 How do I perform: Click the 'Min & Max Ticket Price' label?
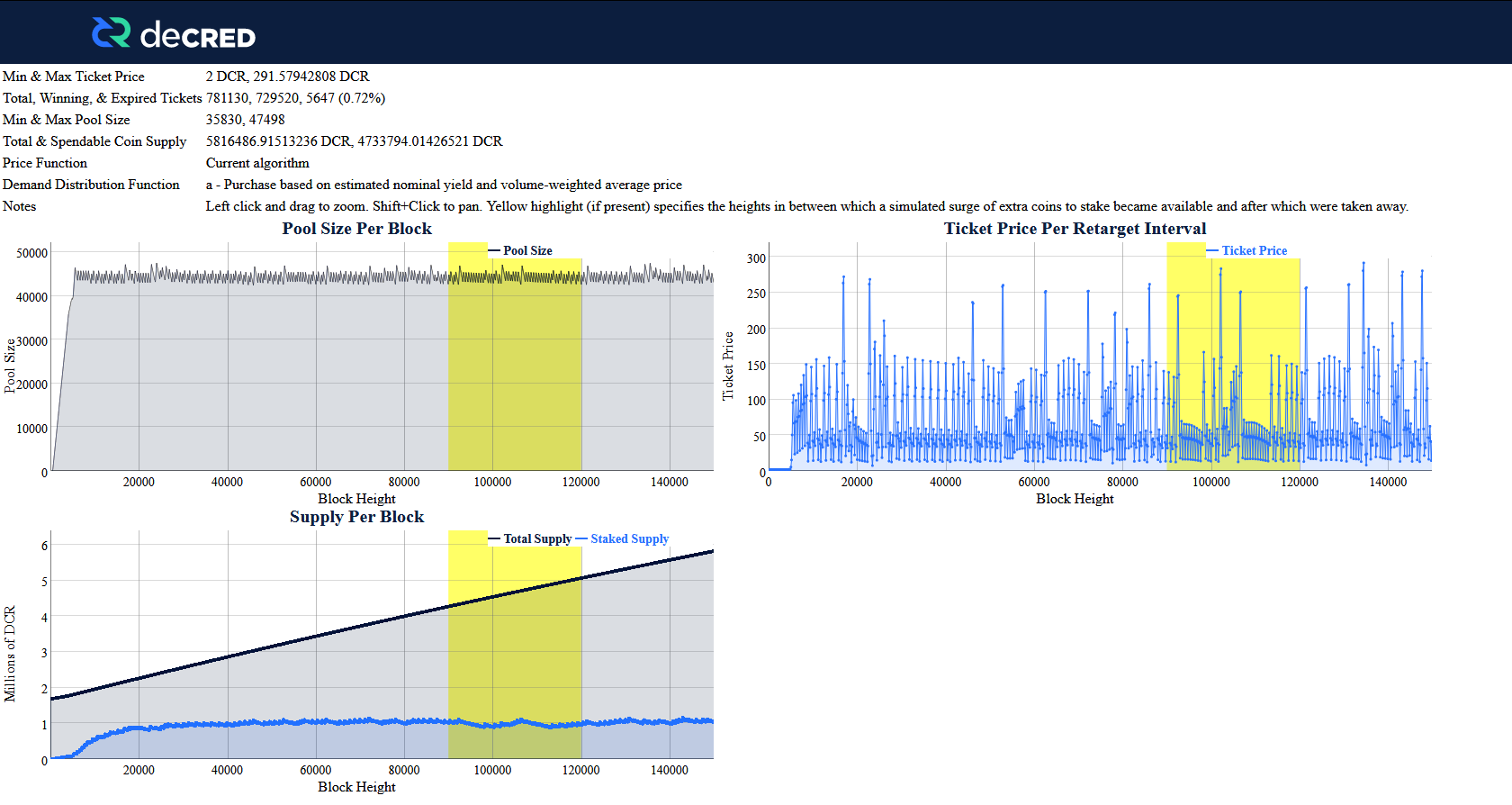point(74,77)
